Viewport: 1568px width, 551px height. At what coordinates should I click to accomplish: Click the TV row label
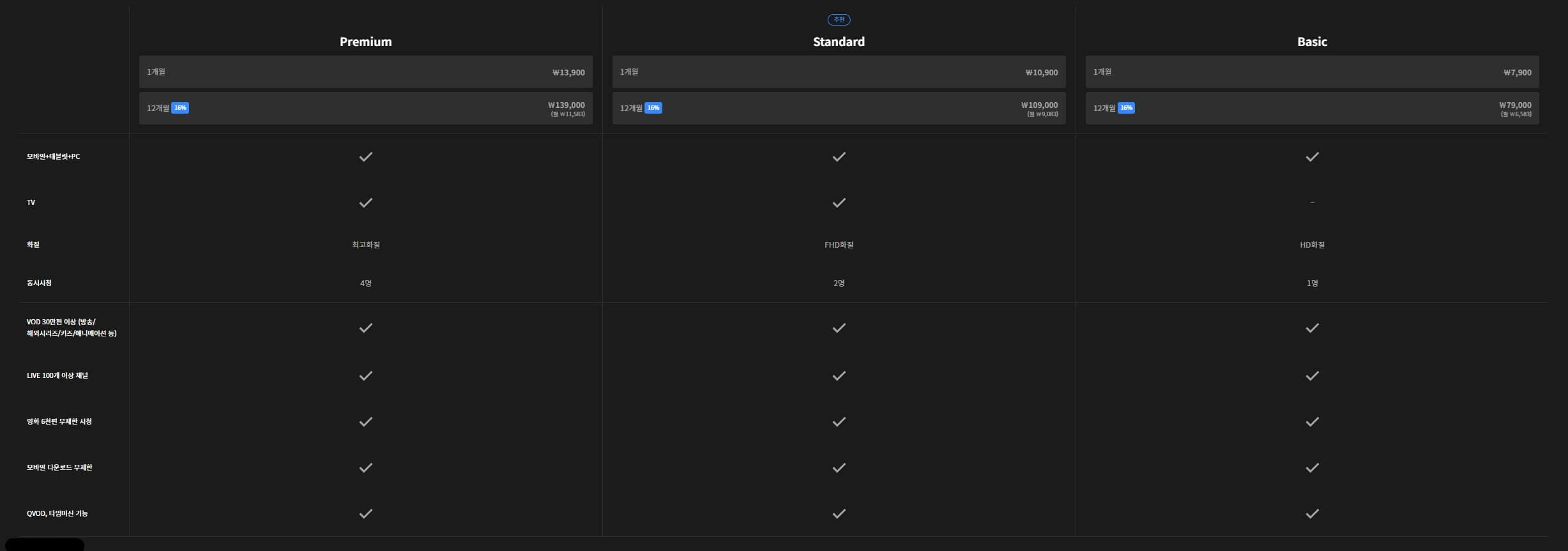31,202
